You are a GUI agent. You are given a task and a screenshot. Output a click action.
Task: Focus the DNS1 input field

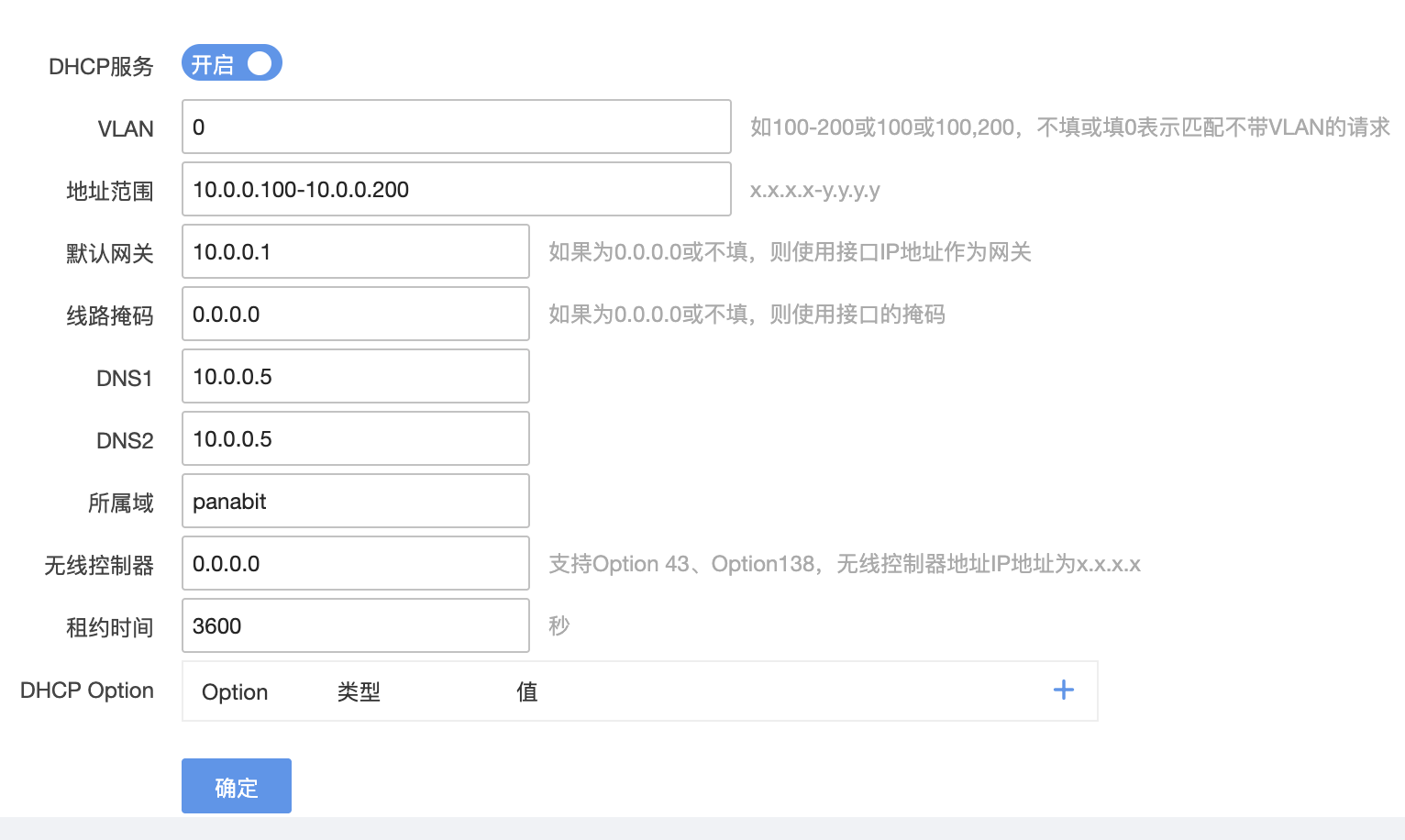355,377
